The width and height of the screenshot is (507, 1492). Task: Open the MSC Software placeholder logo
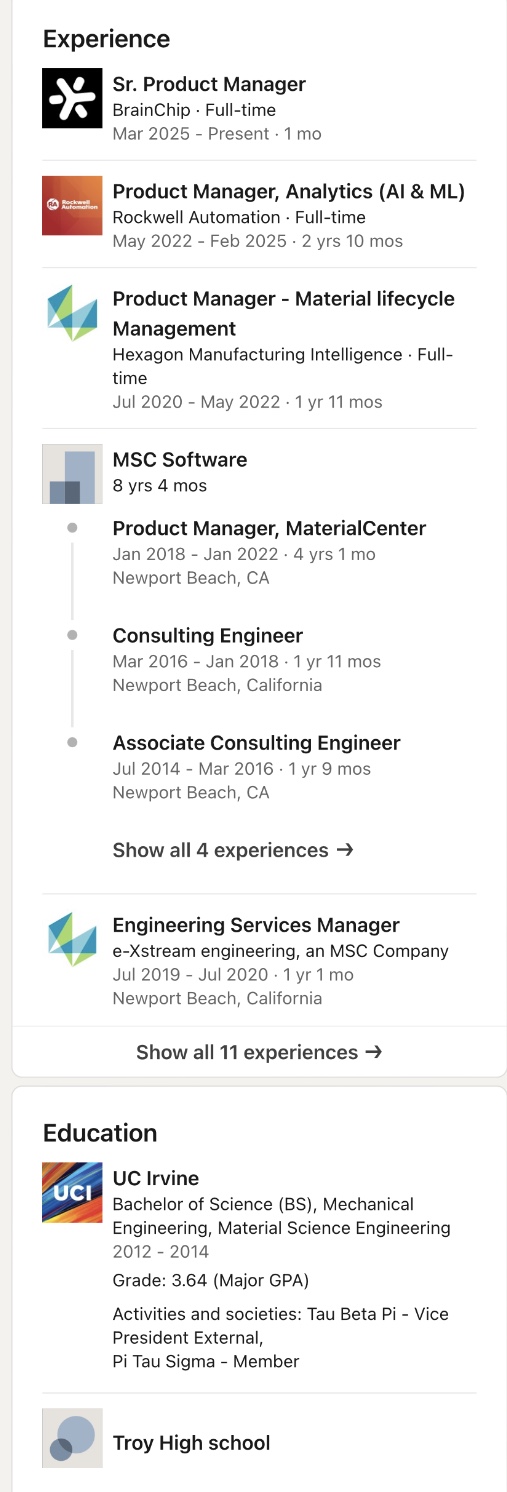click(72, 474)
